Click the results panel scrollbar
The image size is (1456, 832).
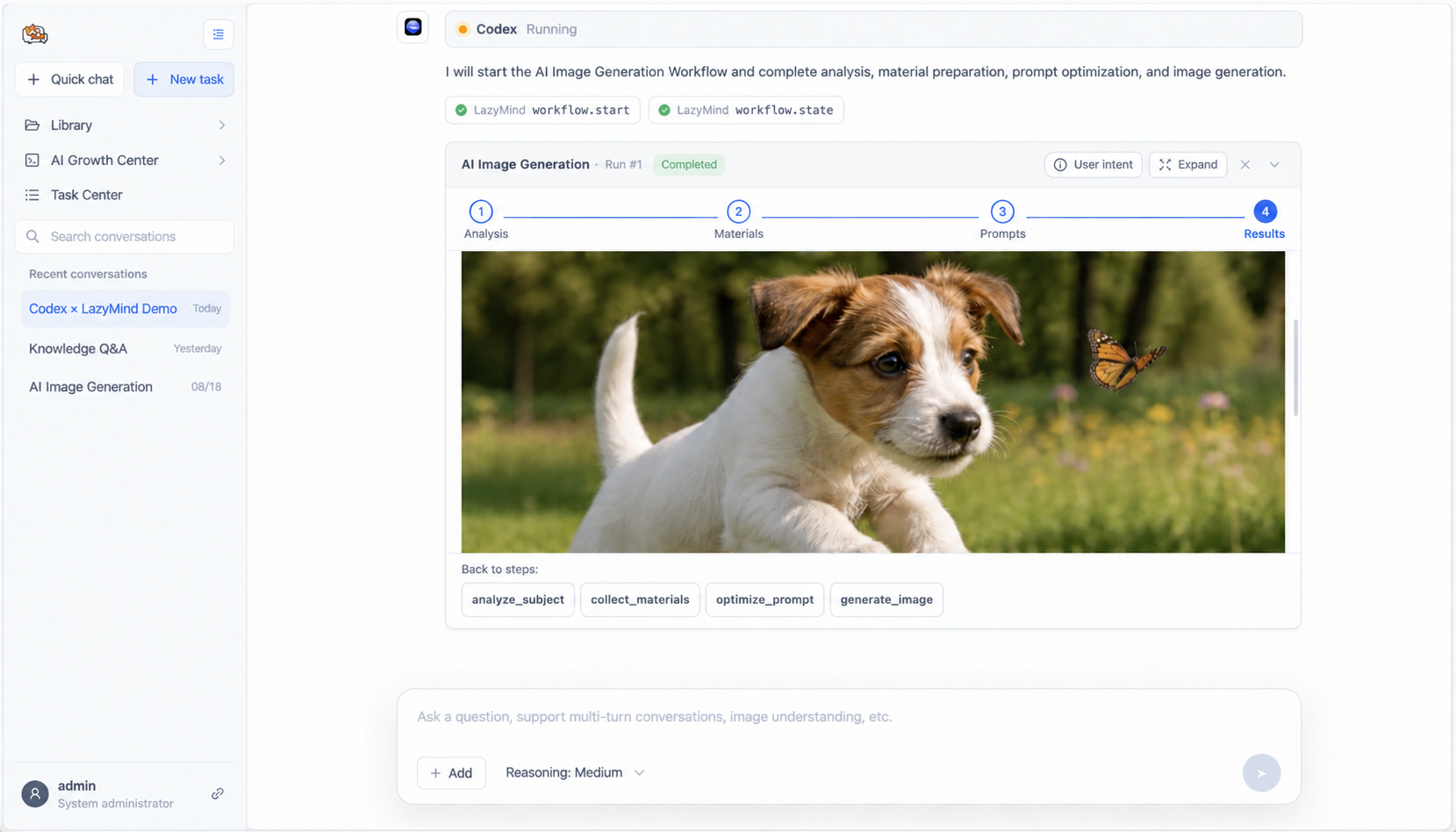[1295, 368]
